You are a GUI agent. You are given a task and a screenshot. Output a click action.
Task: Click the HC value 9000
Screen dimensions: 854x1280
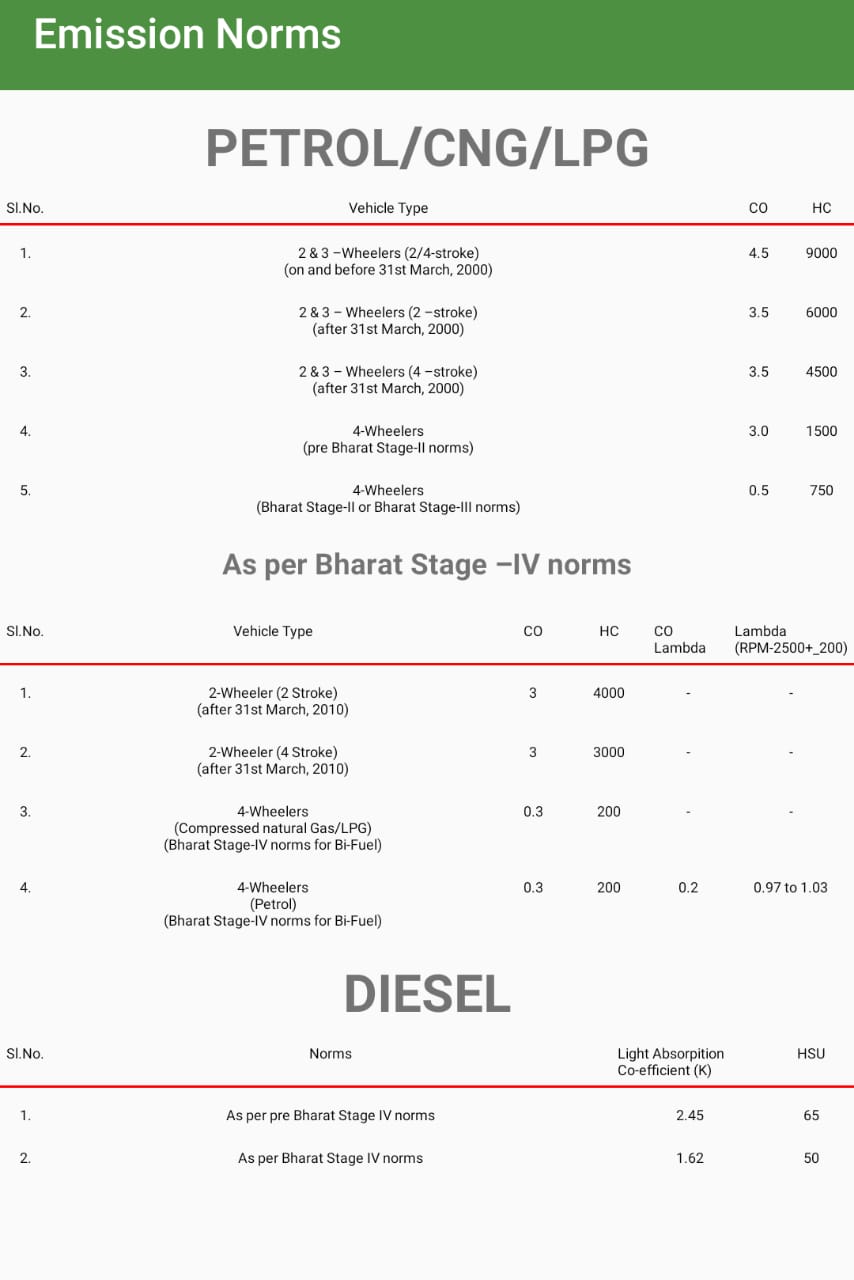pos(821,253)
